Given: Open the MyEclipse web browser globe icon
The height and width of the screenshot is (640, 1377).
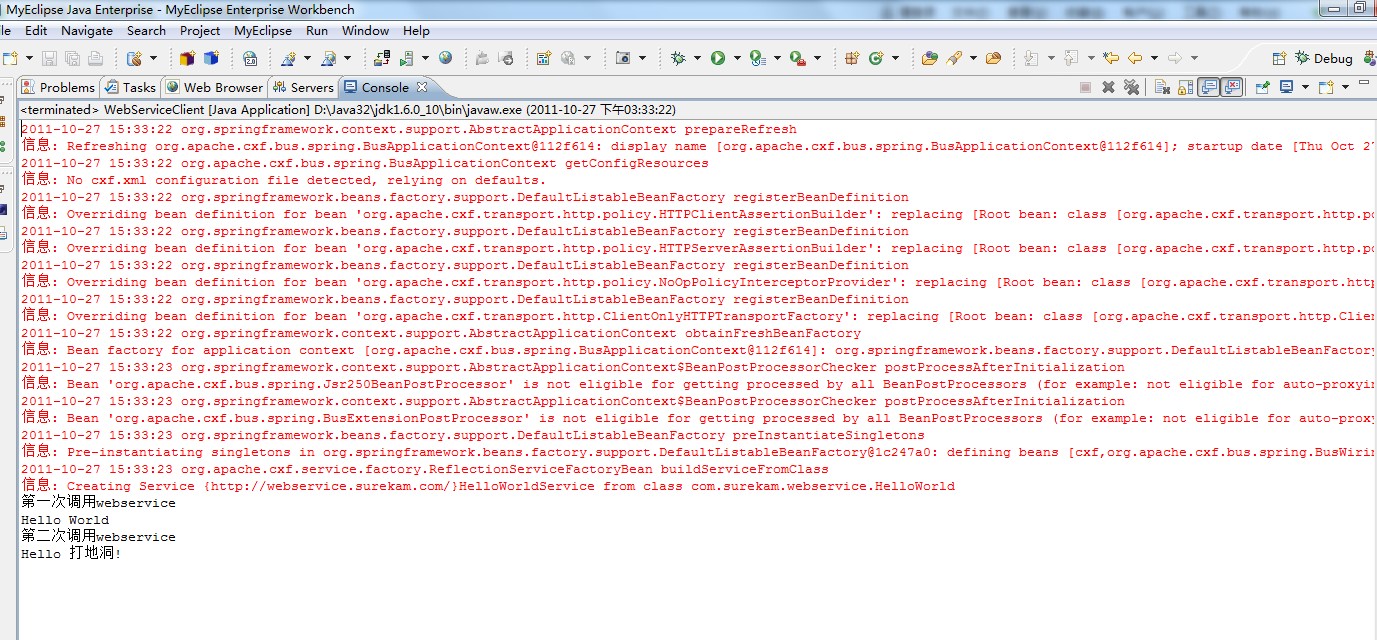Looking at the screenshot, I should [x=445, y=58].
